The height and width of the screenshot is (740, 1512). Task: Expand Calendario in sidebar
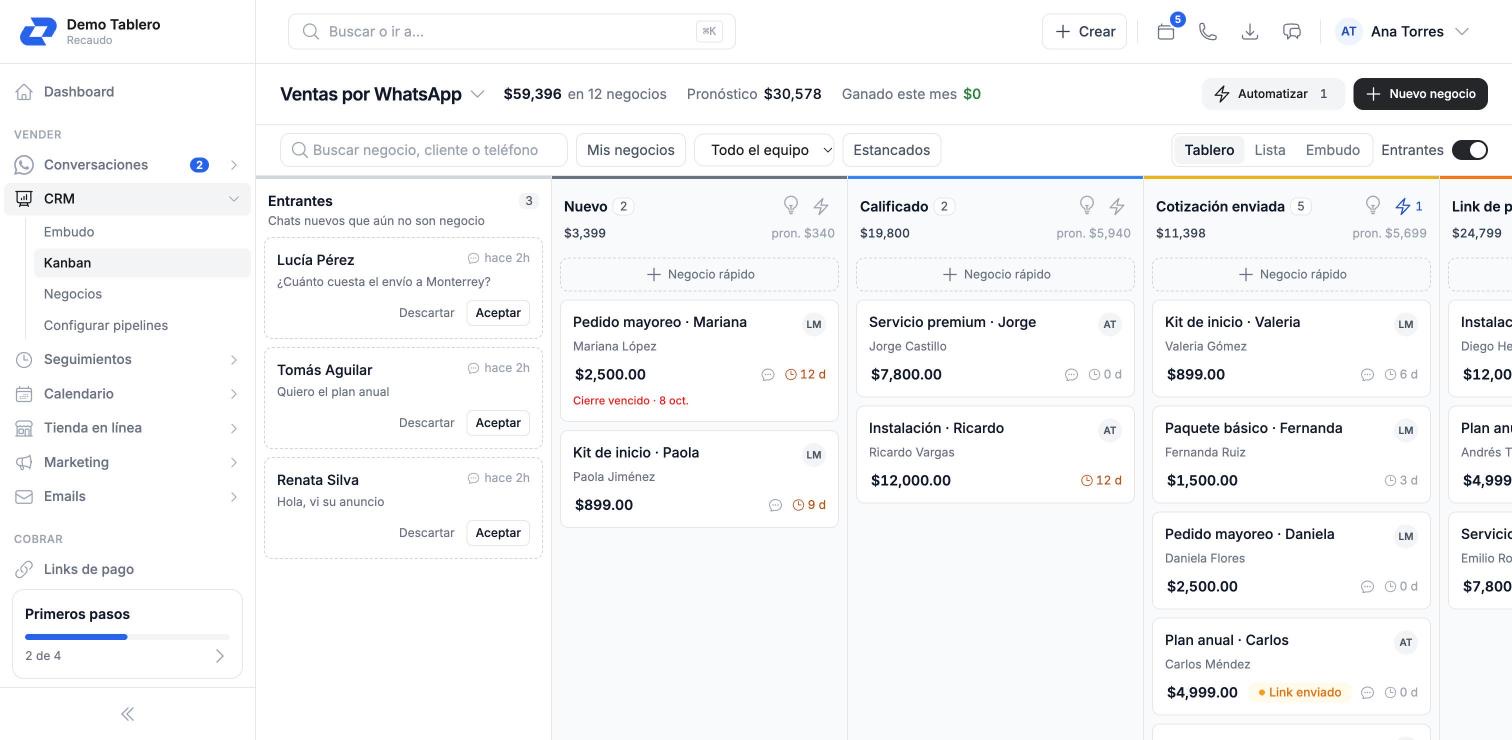(234, 394)
